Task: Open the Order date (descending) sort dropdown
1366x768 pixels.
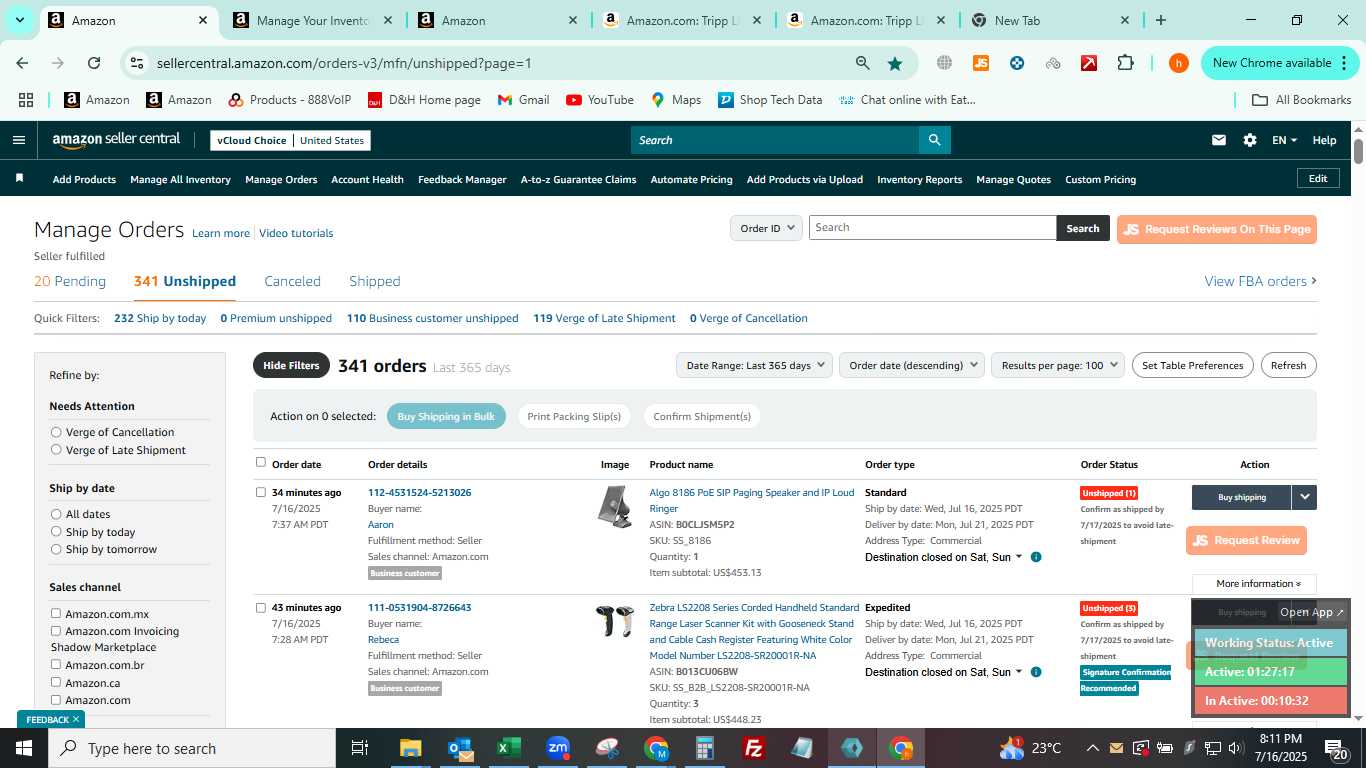Action: [912, 365]
